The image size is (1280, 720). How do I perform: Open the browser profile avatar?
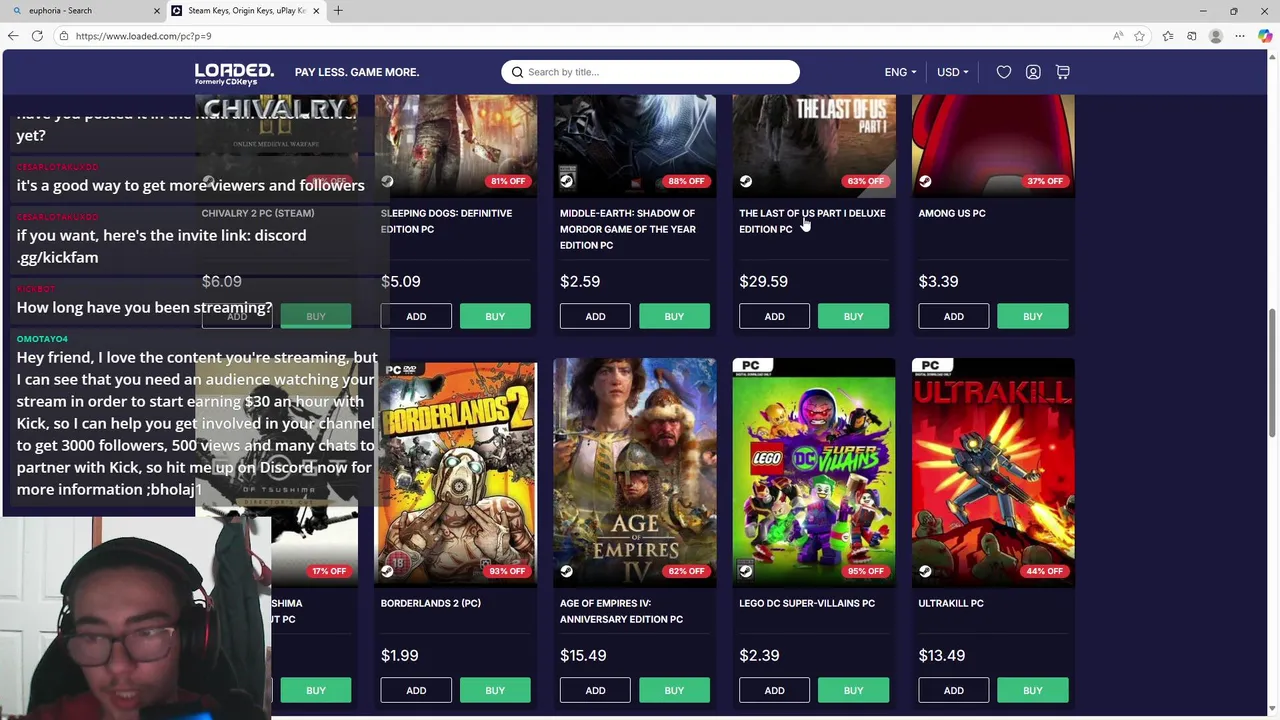tap(1216, 36)
